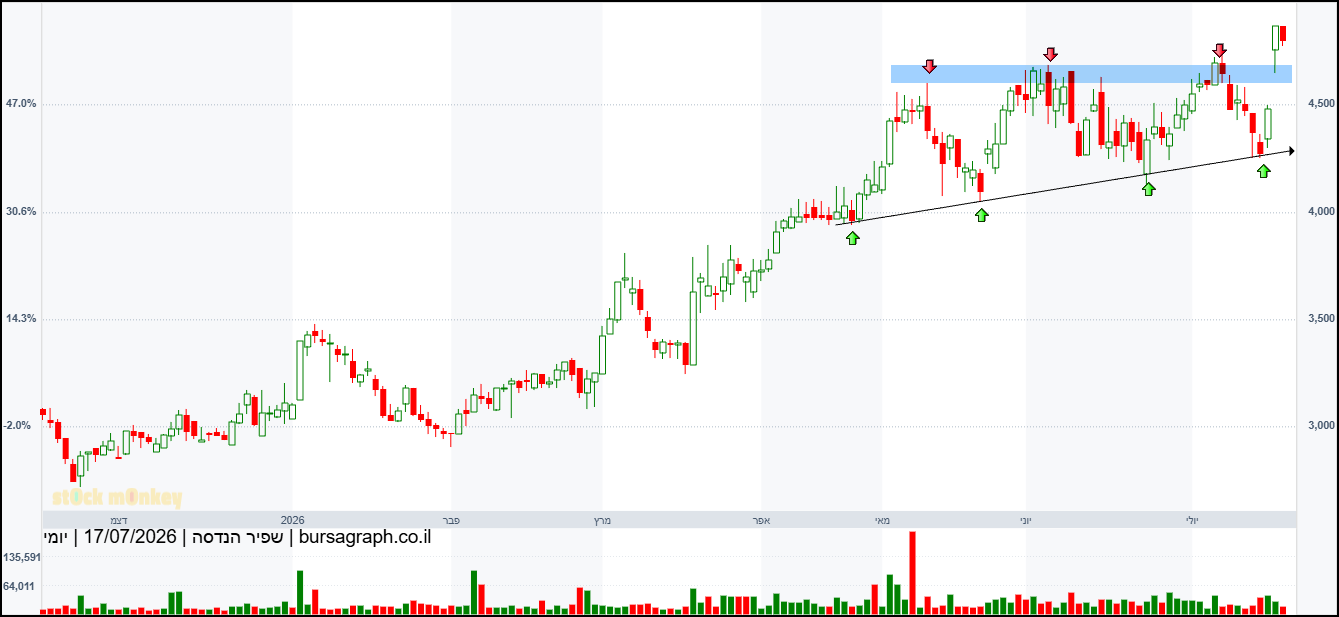Select the date 17/07/2026 in the caption
This screenshot has height=617, width=1339.
pos(131,538)
